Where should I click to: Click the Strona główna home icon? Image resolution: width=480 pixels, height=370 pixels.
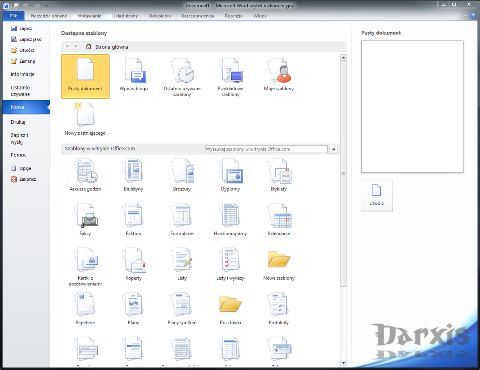tap(88, 47)
